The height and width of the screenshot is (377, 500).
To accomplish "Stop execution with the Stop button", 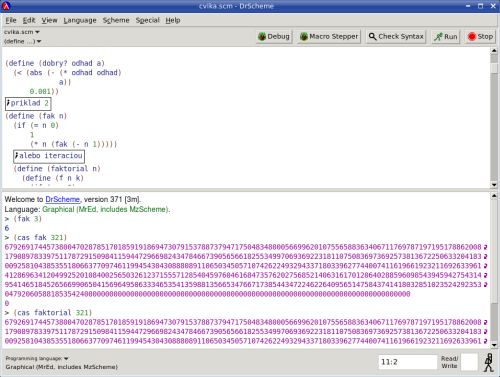I will [x=480, y=36].
